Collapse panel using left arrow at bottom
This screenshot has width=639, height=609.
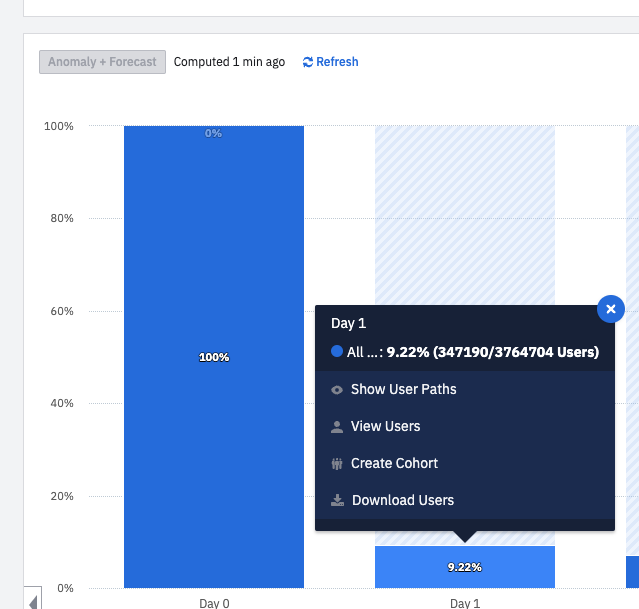(x=33, y=601)
